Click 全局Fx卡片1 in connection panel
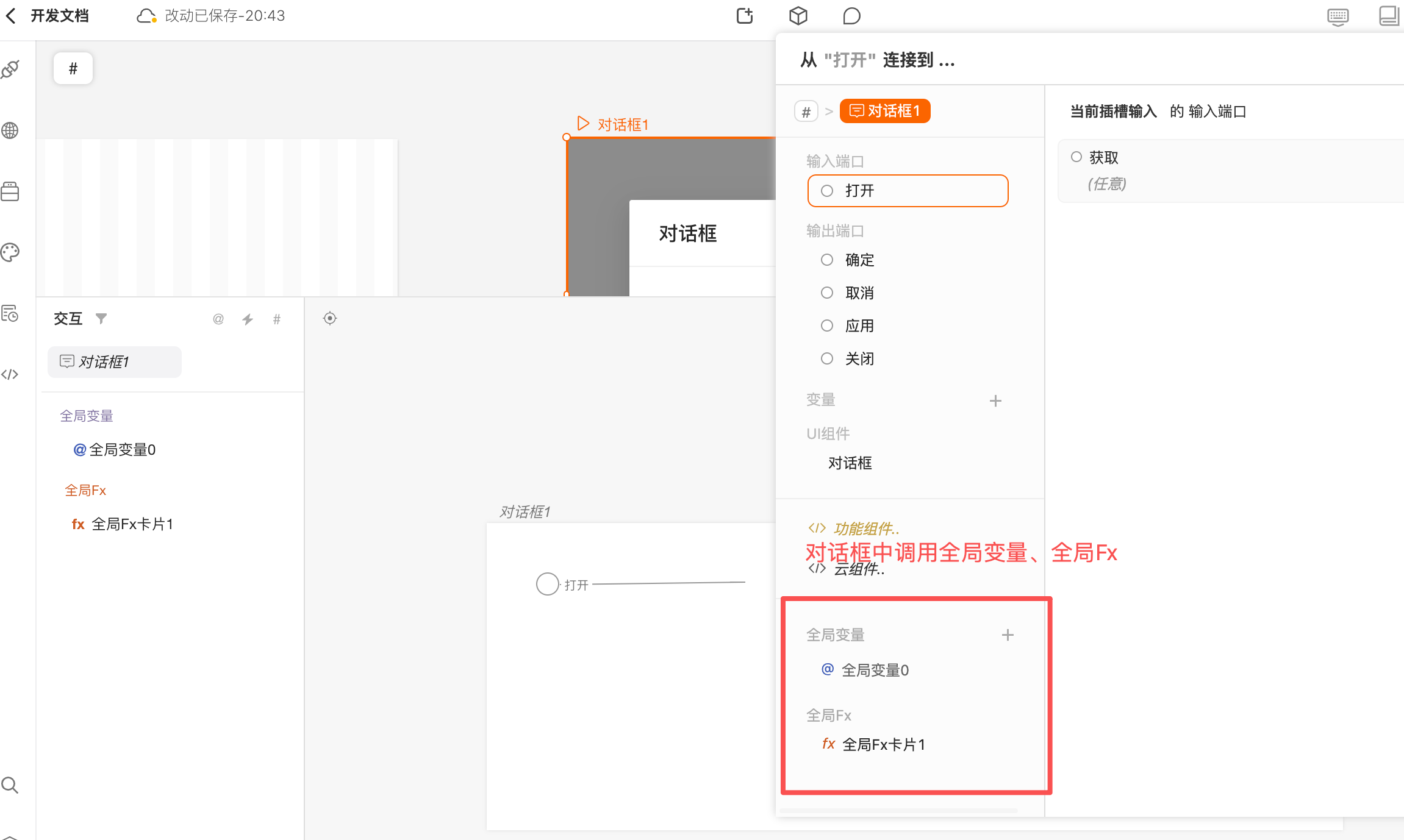 (x=883, y=744)
